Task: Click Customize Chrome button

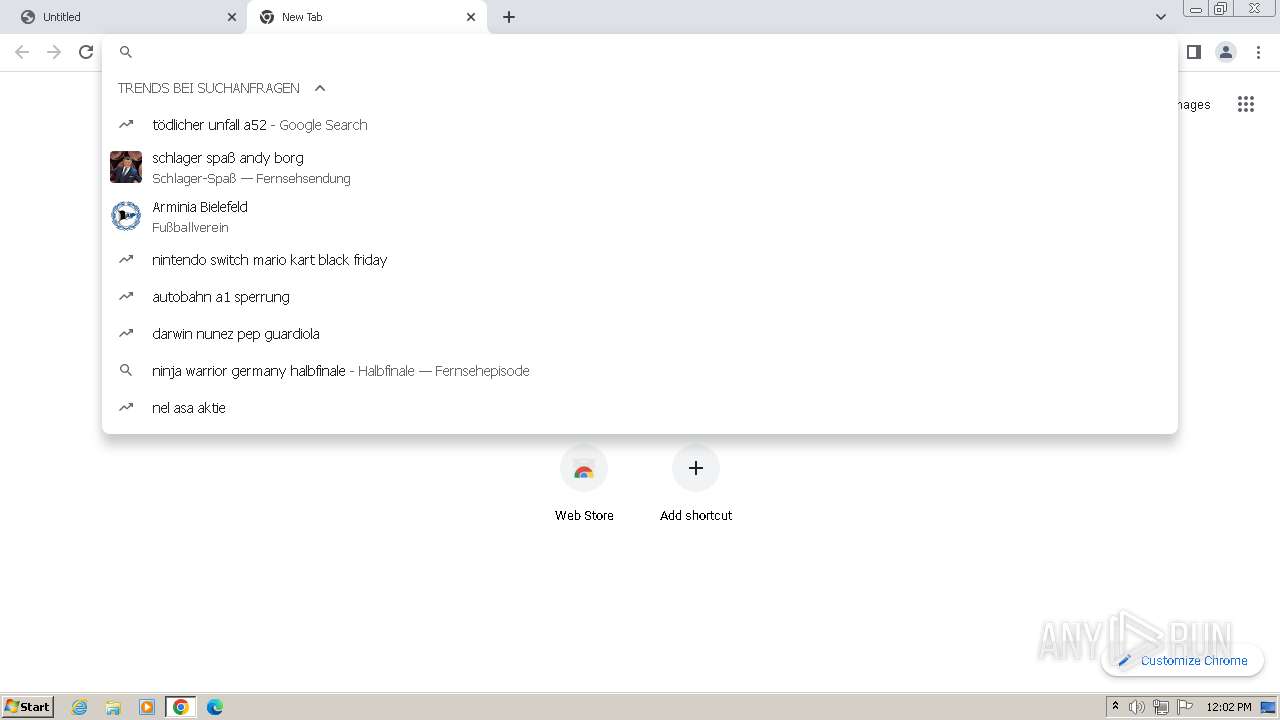Action: pos(1182,660)
